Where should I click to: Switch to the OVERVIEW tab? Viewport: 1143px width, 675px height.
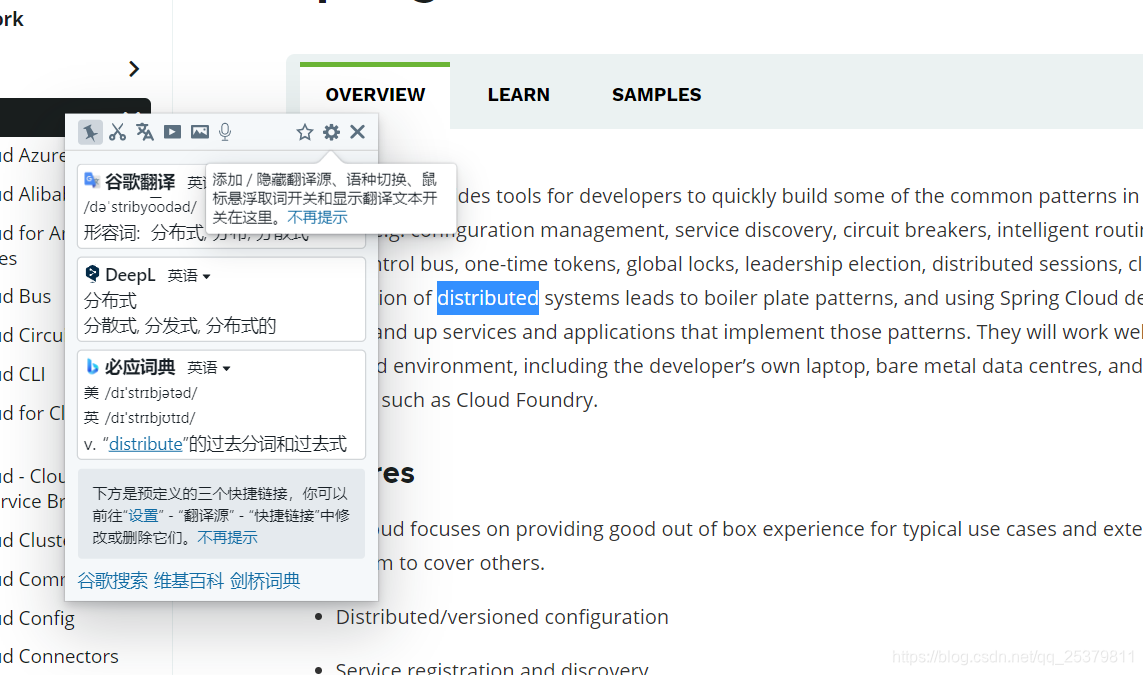(x=375, y=95)
